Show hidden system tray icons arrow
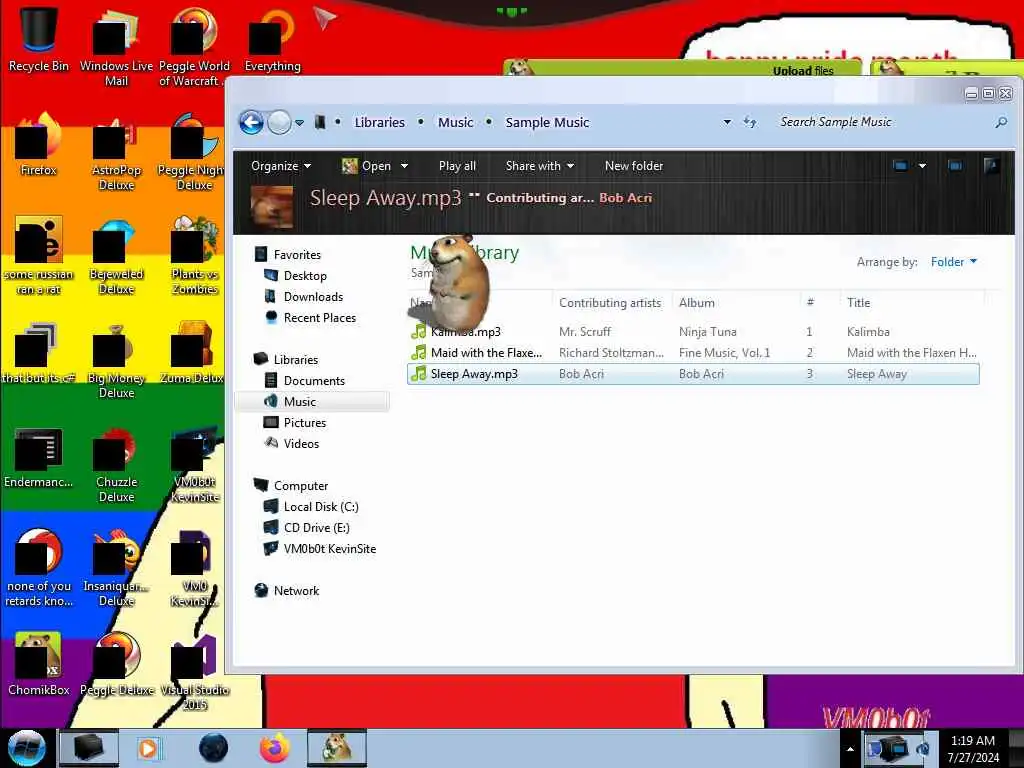 (850, 749)
